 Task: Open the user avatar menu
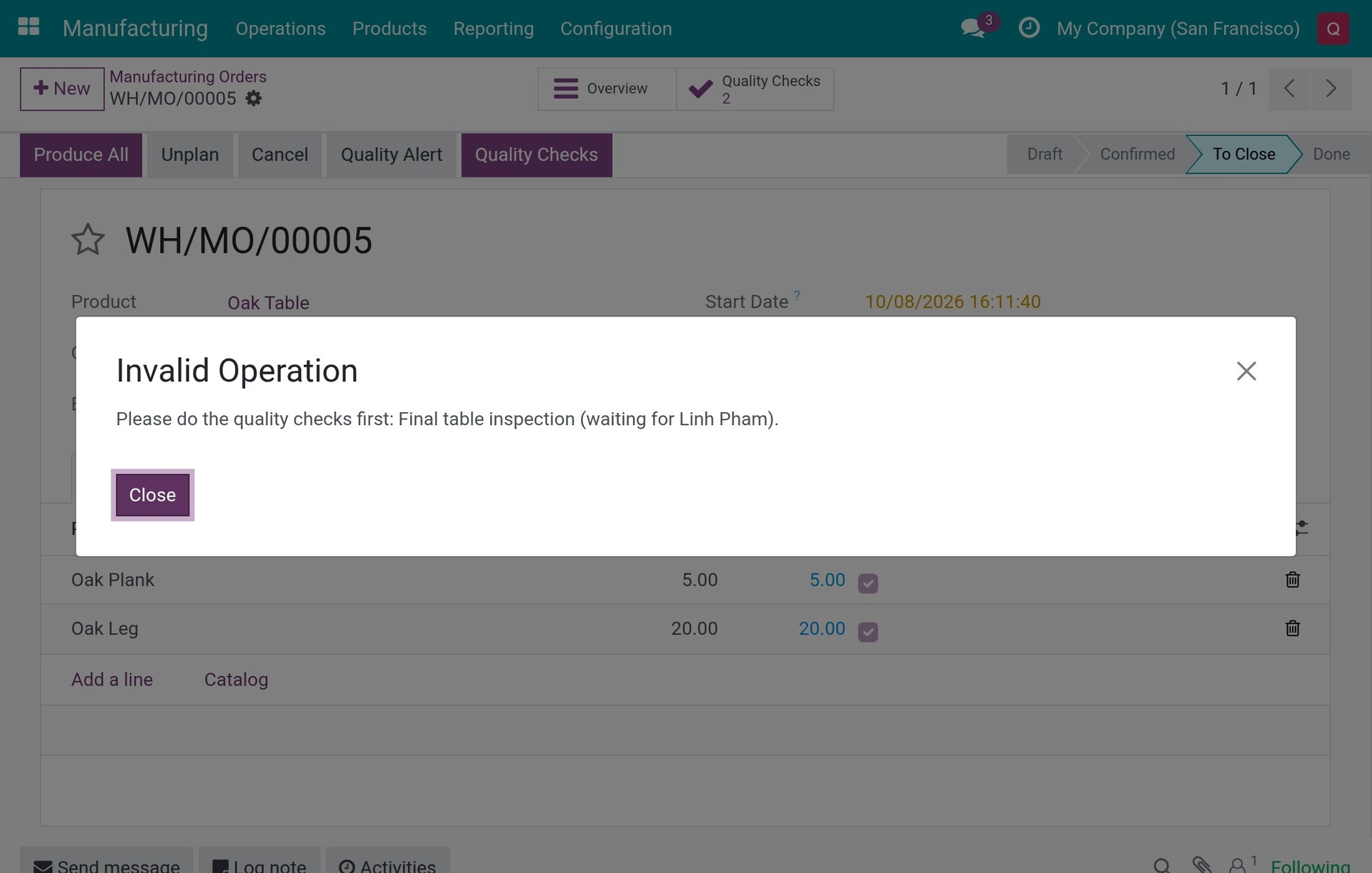[1333, 29]
